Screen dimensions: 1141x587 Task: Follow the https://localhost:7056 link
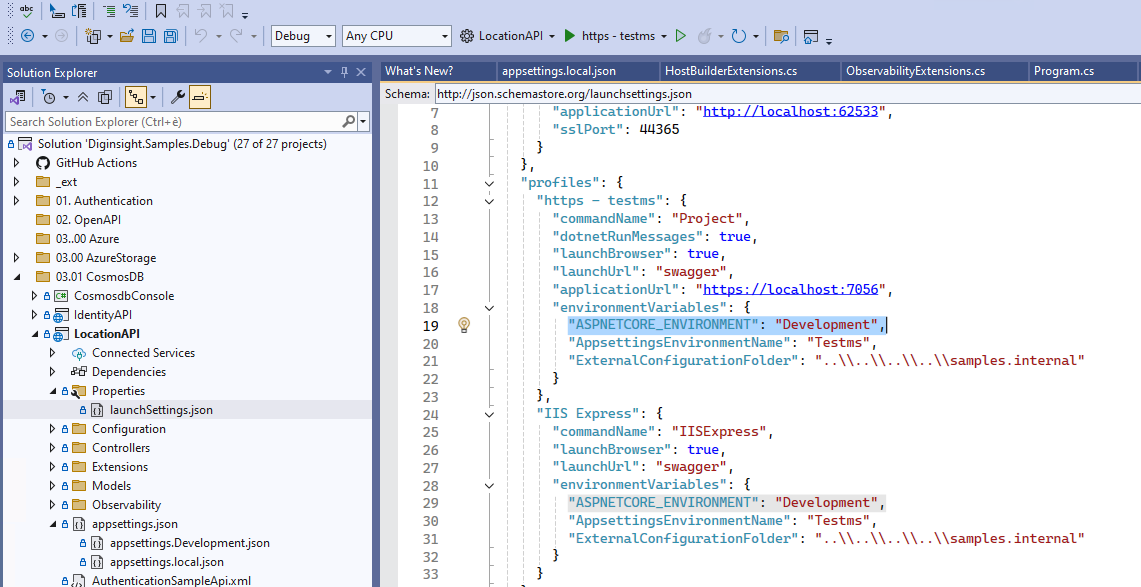[x=792, y=290]
